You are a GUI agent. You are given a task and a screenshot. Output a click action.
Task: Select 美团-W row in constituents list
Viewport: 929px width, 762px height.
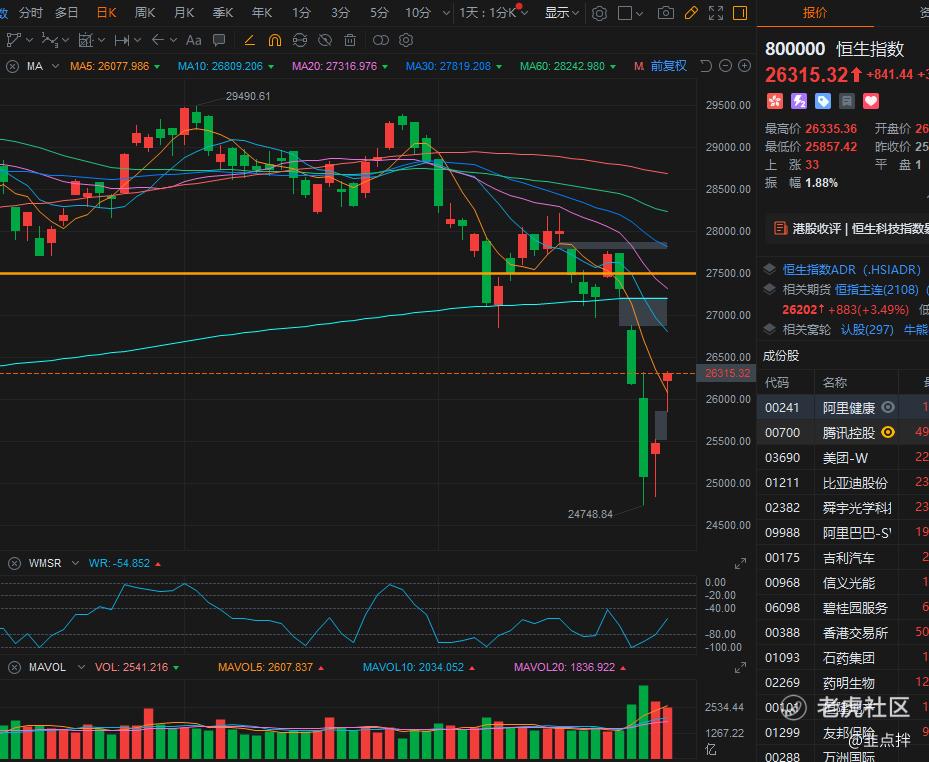point(843,457)
